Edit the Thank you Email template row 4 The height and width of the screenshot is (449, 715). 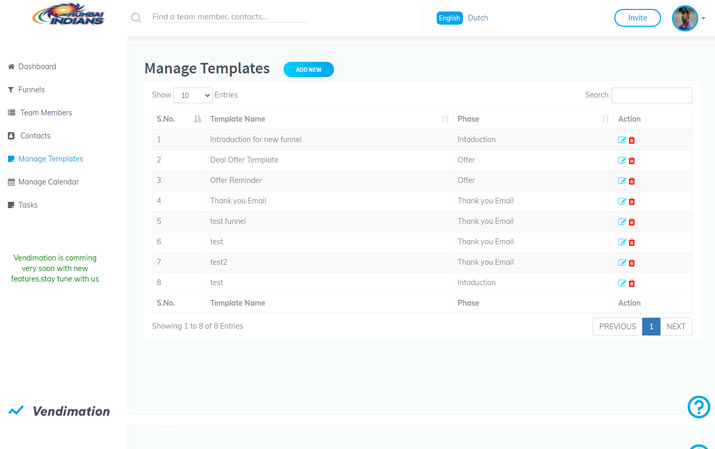[x=622, y=201]
